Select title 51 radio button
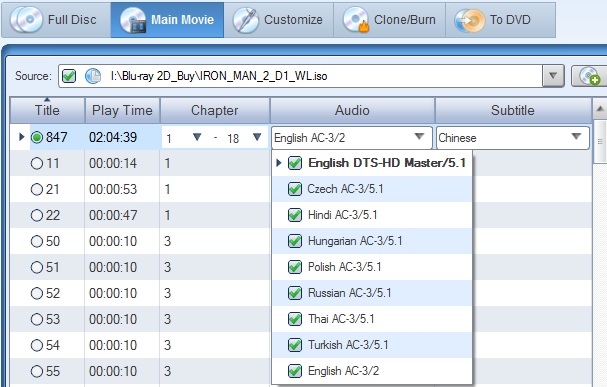607x387 pixels. click(37, 267)
